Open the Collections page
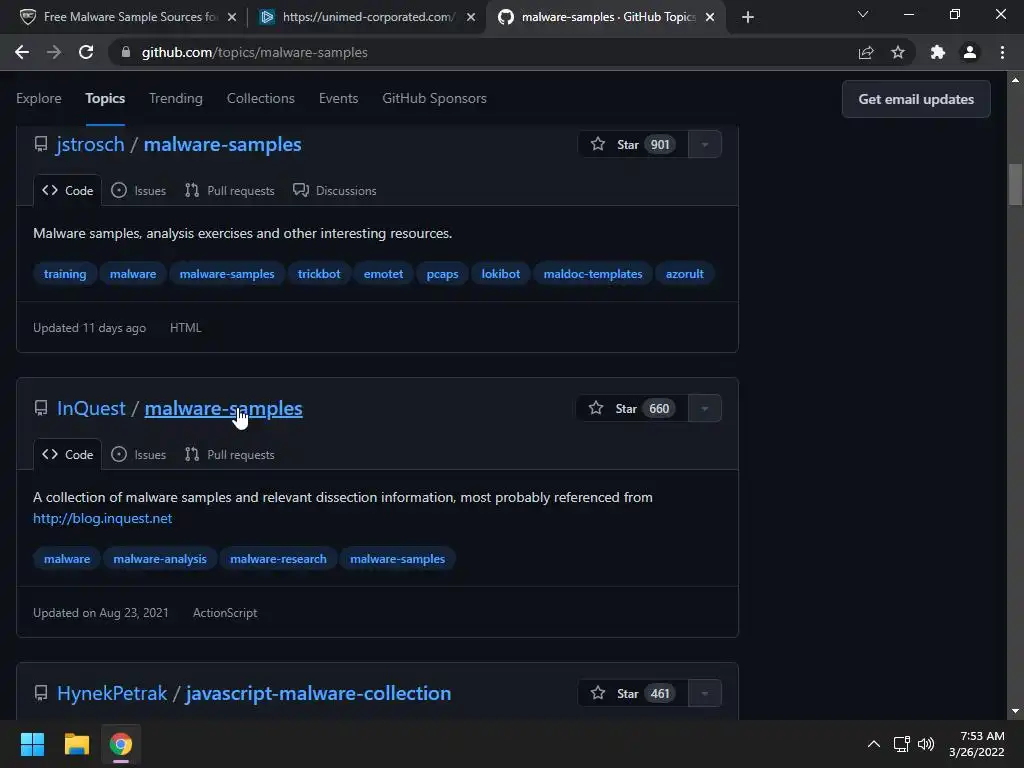Screen dimensions: 1024x768 click(261, 99)
